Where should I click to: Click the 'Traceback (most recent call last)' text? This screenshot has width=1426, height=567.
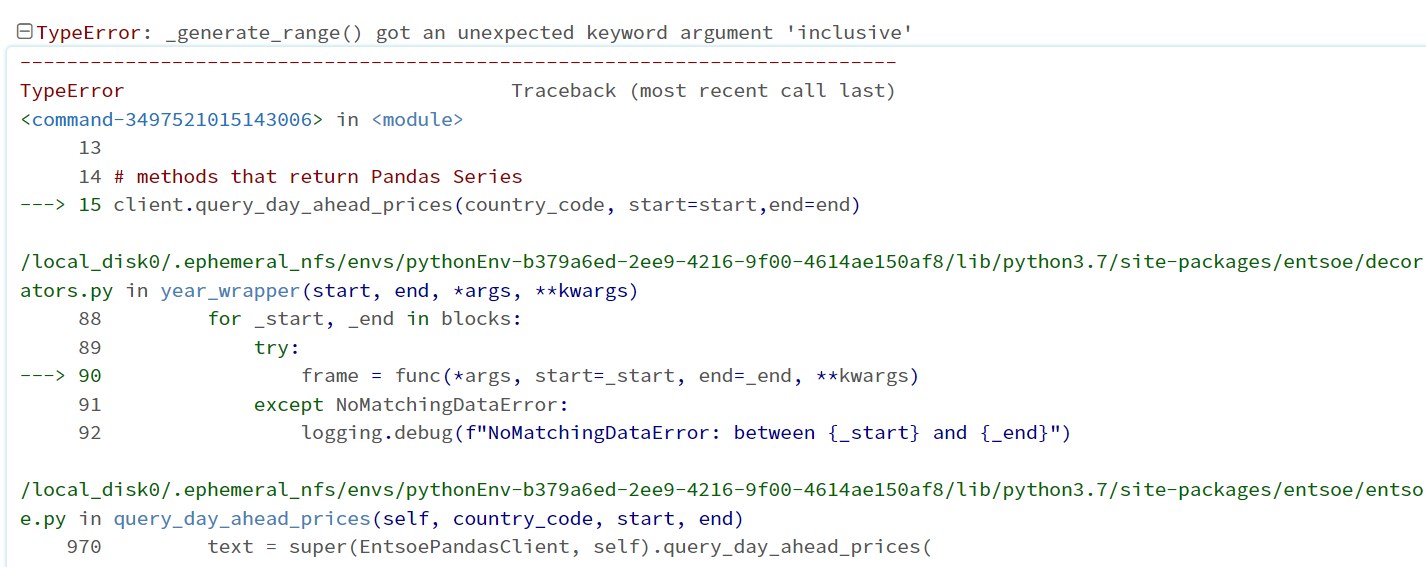[703, 91]
